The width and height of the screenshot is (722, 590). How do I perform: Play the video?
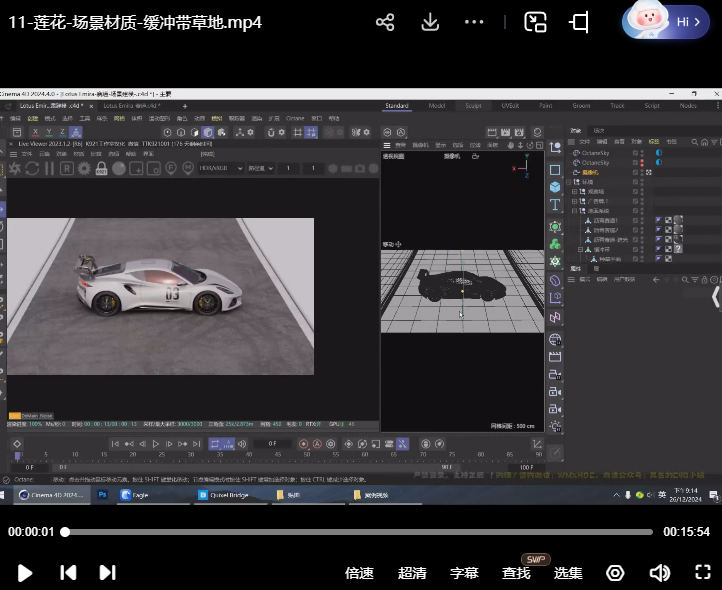point(26,573)
